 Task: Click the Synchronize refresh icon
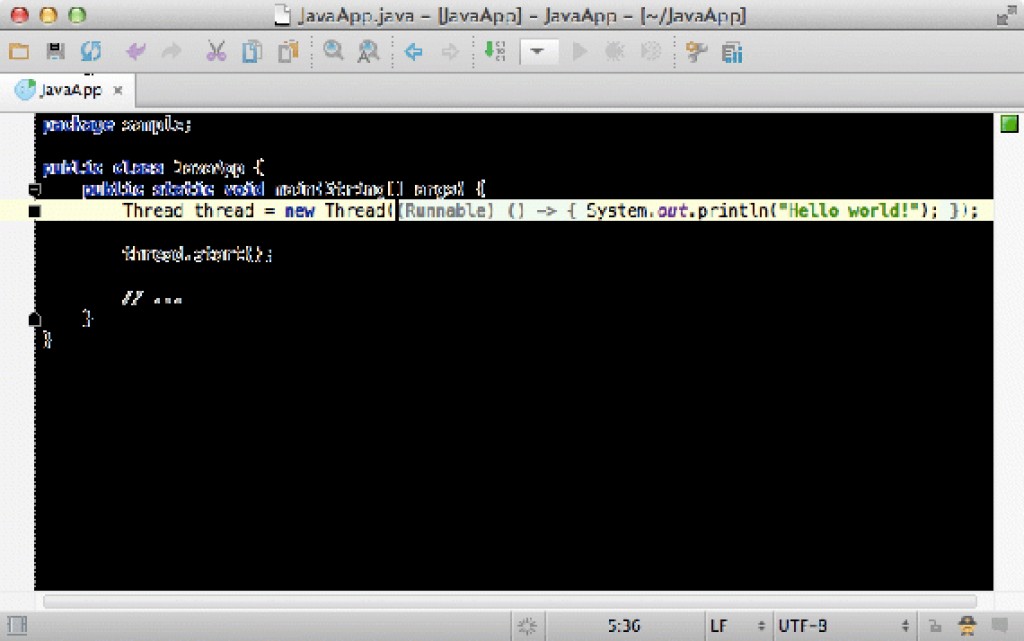91,52
